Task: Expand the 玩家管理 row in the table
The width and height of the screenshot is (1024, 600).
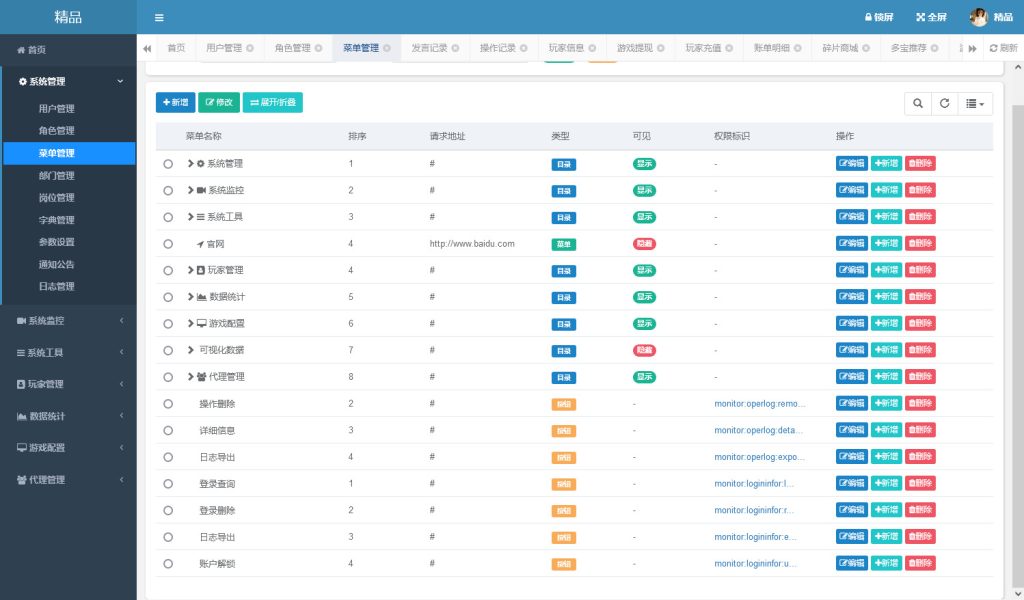Action: pyautogui.click(x=190, y=270)
